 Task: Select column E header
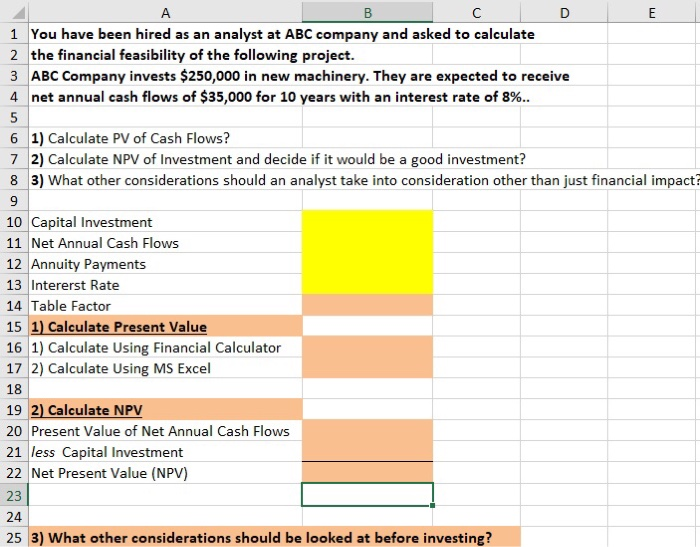[x=651, y=13]
